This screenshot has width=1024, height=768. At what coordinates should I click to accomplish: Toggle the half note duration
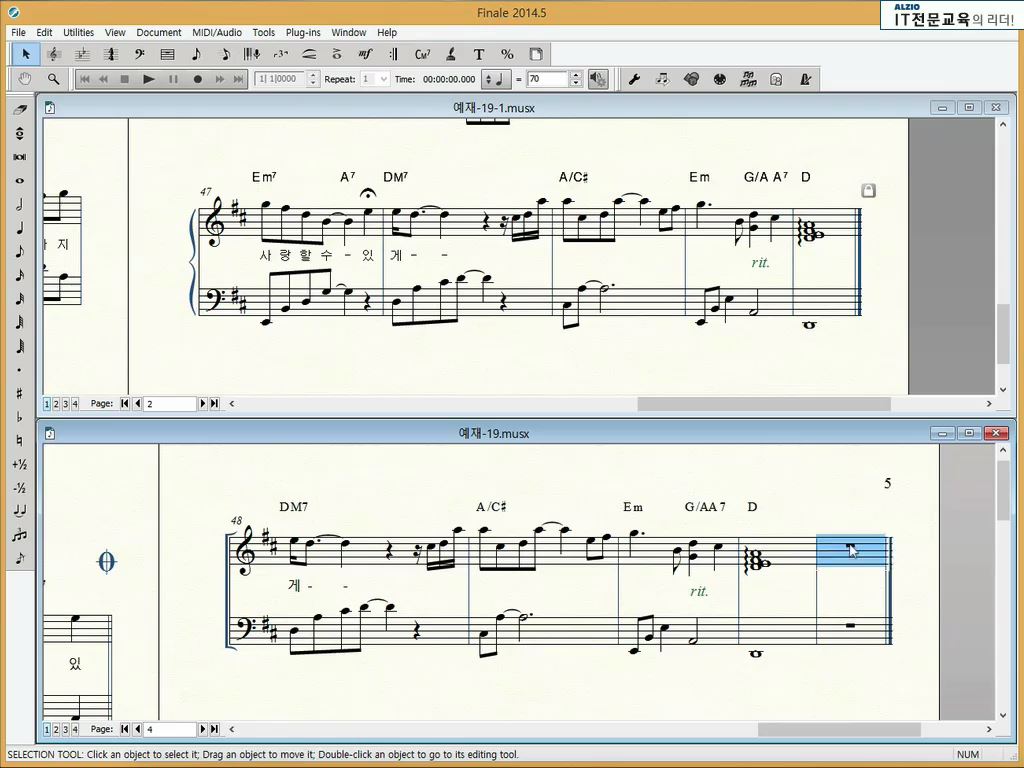click(20, 204)
